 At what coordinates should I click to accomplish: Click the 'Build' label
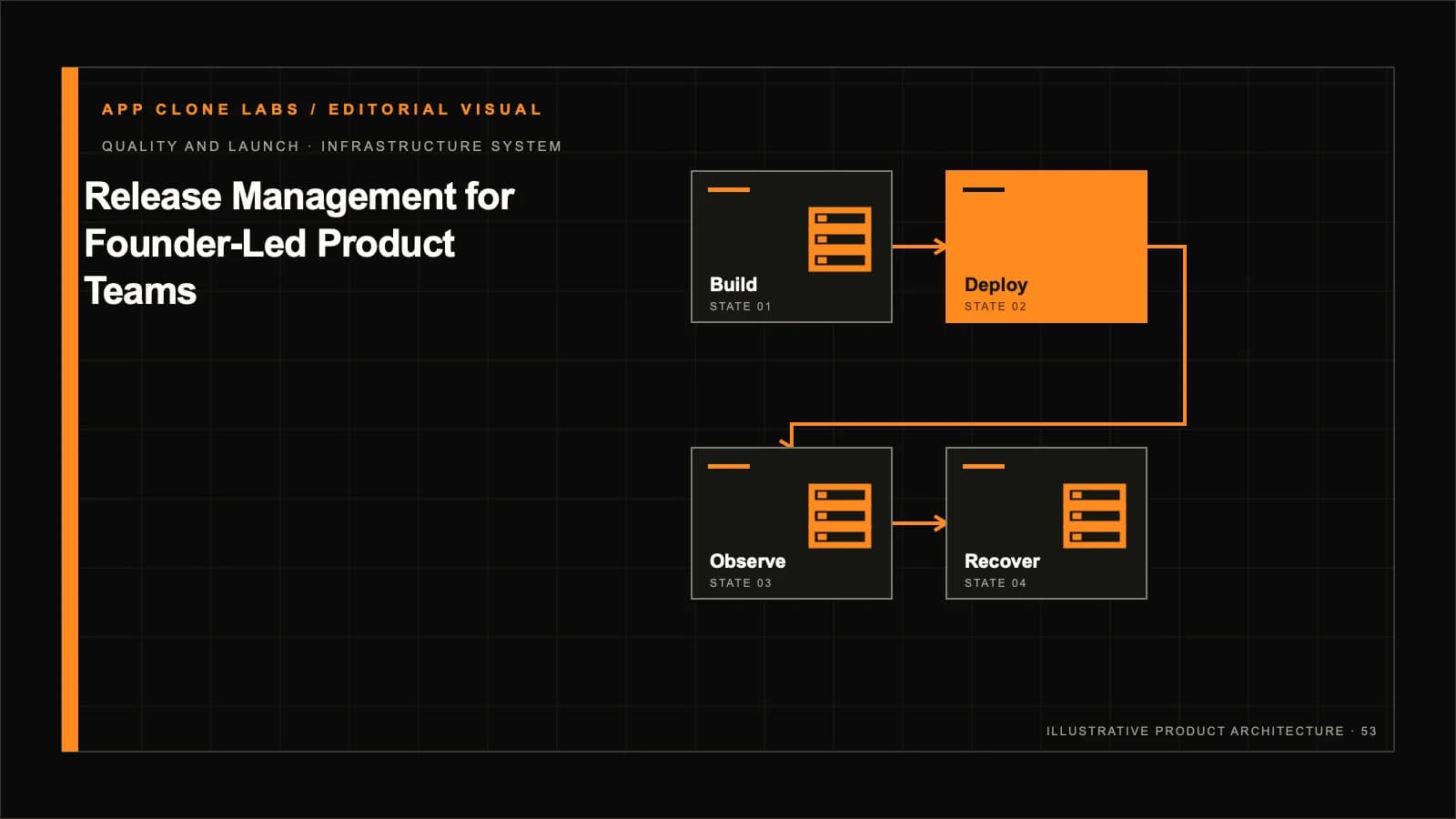pos(733,285)
